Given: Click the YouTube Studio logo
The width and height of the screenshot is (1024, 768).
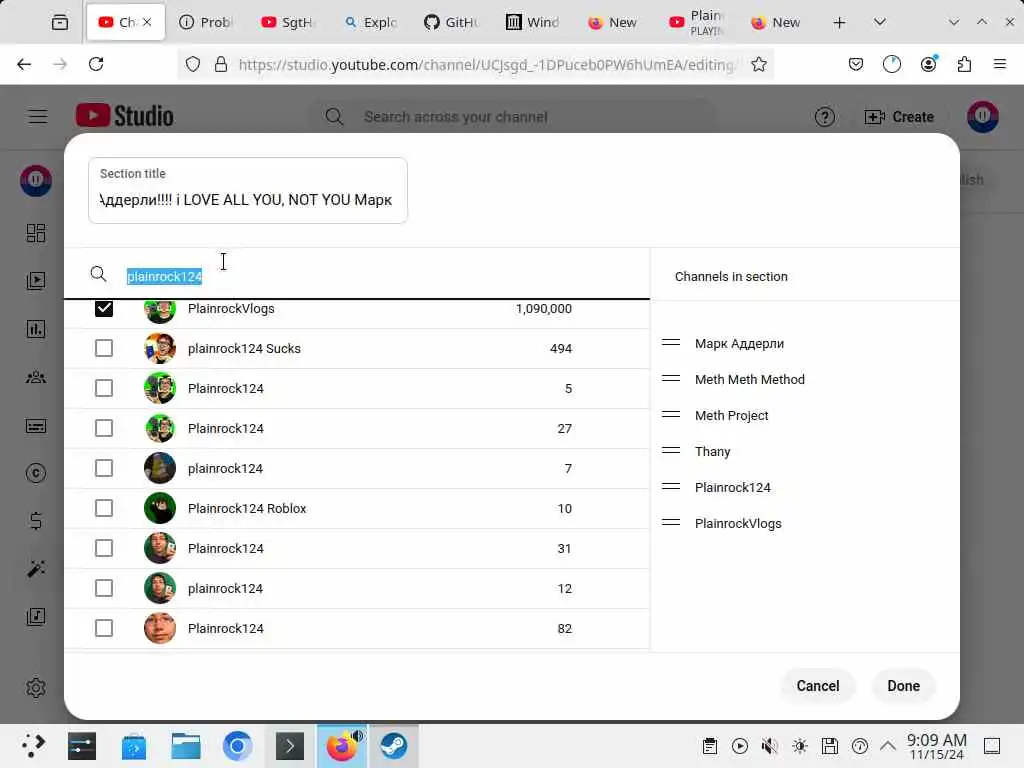Looking at the screenshot, I should (125, 116).
